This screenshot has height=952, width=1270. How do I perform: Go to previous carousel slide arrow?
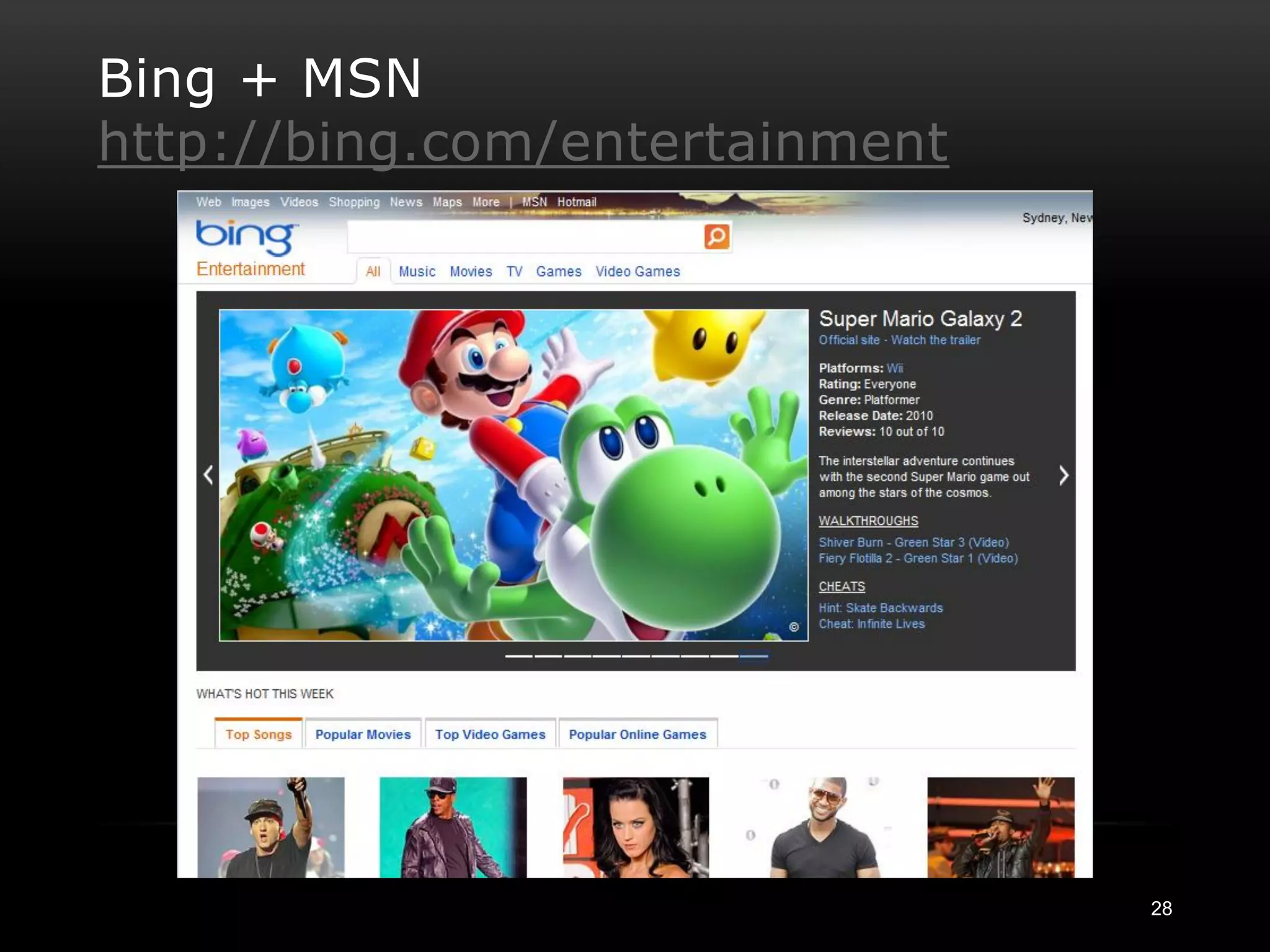pos(208,475)
